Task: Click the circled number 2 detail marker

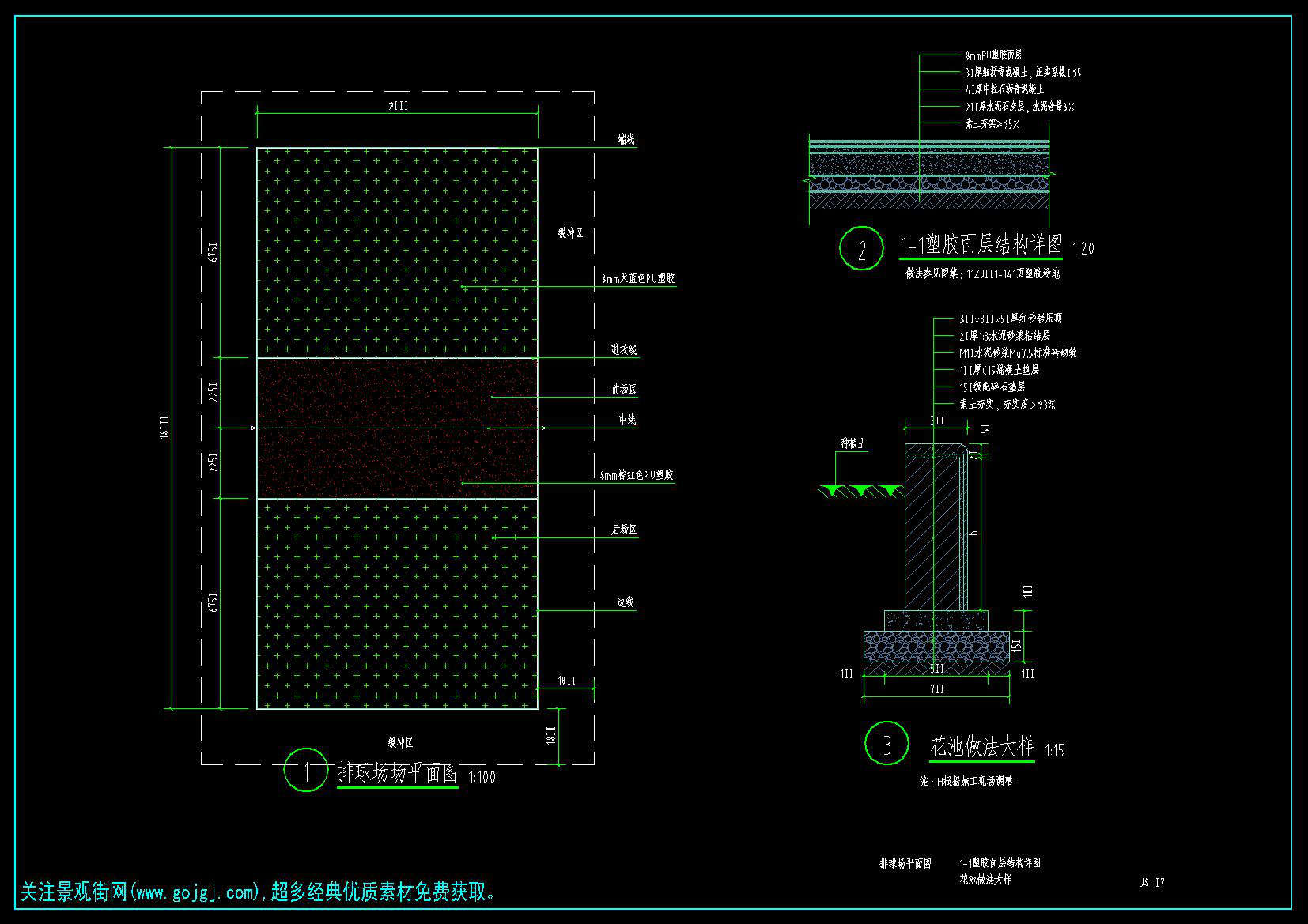Action: 860,248
